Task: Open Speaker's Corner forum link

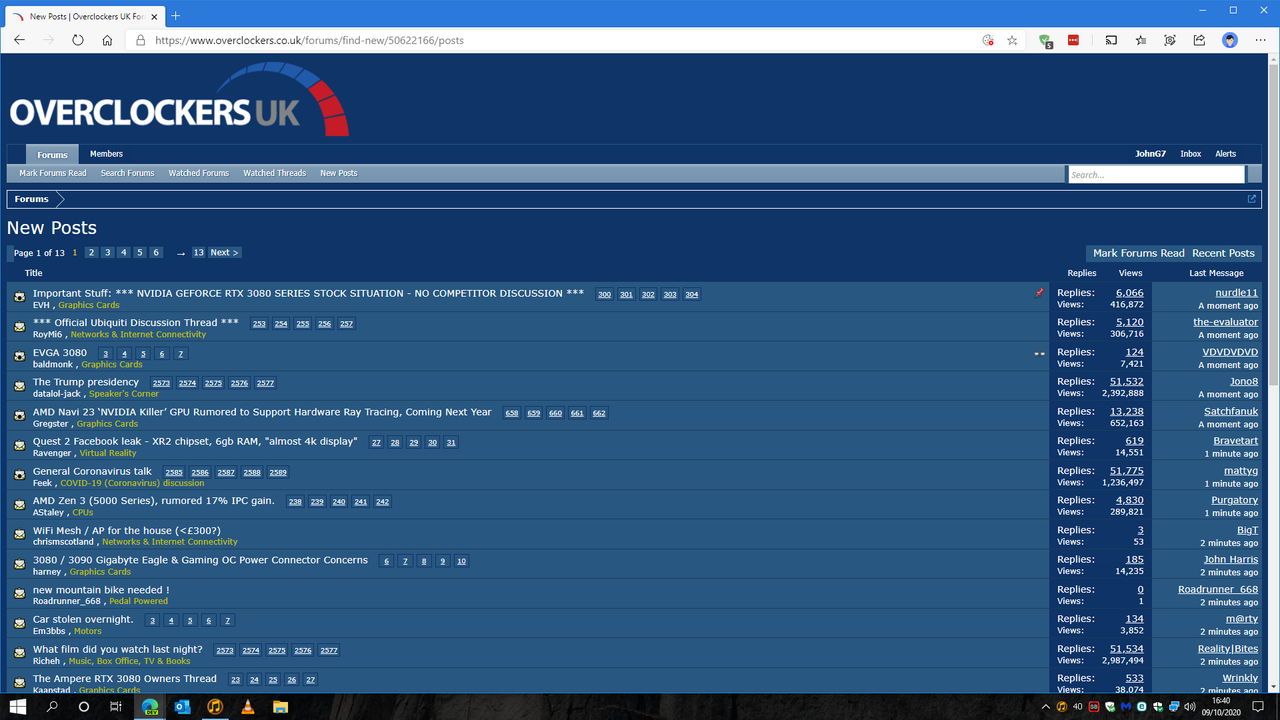Action: pos(124,394)
